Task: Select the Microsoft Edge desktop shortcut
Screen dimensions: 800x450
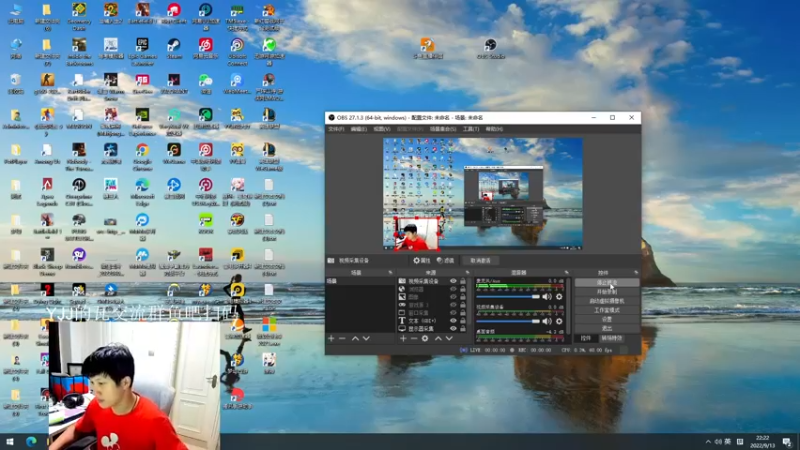Action: pyautogui.click(x=142, y=192)
